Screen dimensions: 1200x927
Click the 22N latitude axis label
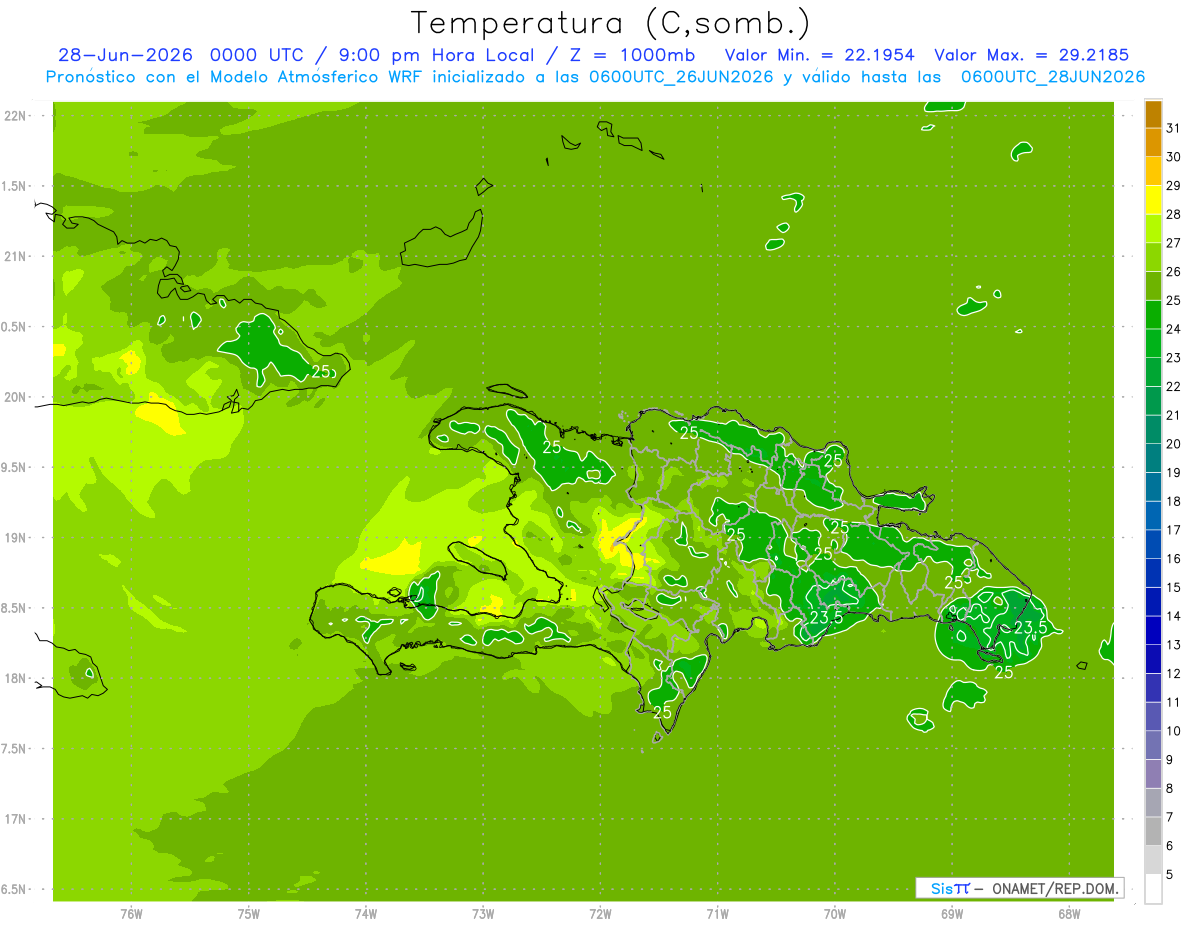(16, 116)
